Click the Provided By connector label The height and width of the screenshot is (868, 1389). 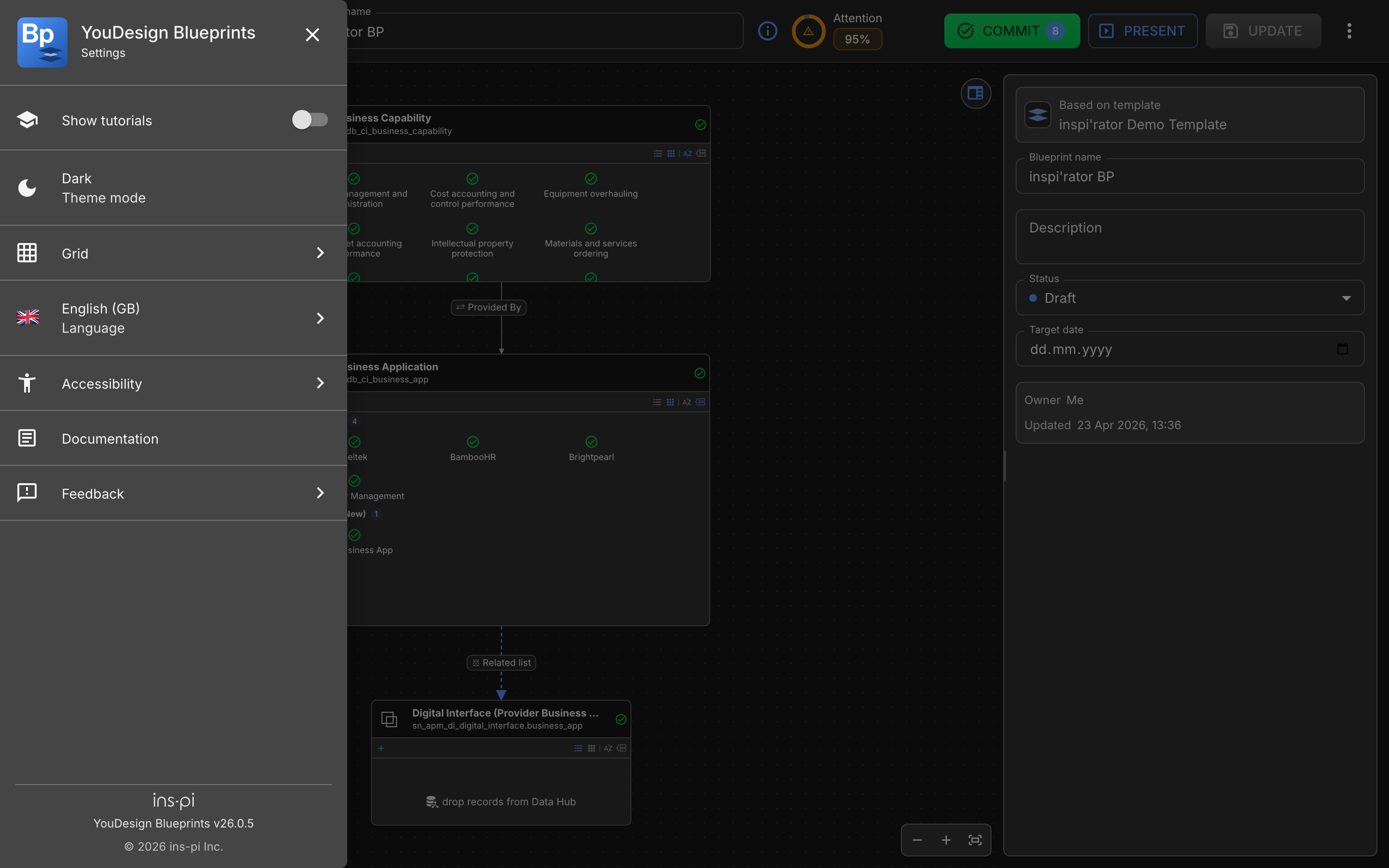[x=489, y=307]
